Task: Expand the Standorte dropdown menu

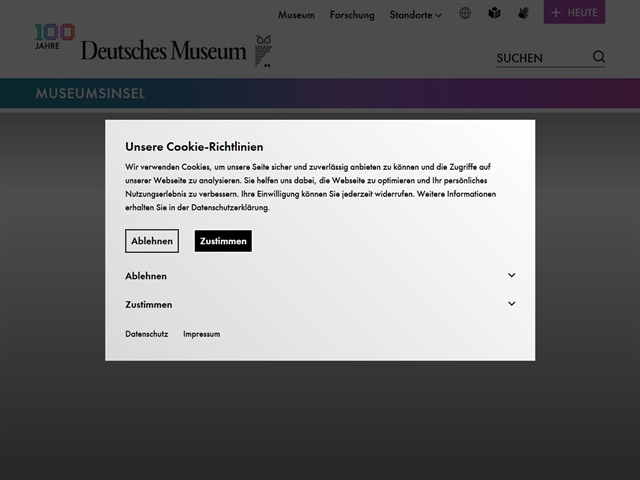Action: [x=416, y=15]
